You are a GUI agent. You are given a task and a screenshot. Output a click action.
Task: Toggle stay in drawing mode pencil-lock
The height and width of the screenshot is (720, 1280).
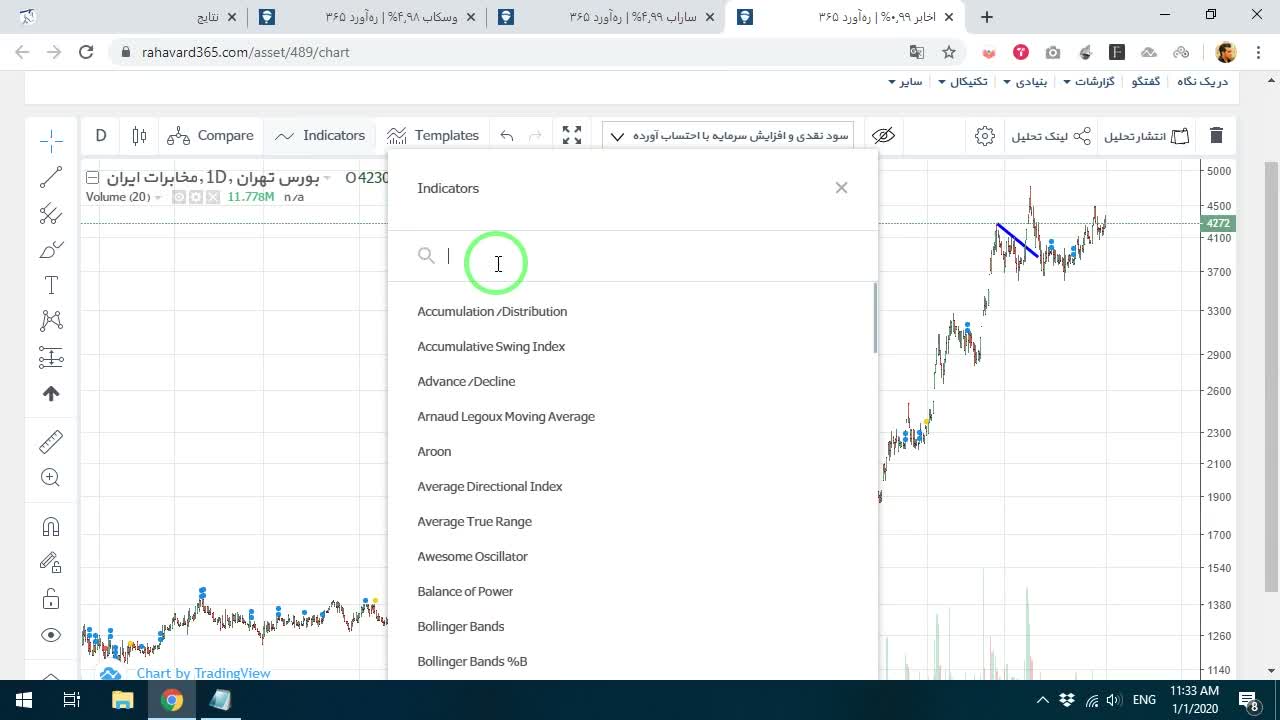[51, 562]
